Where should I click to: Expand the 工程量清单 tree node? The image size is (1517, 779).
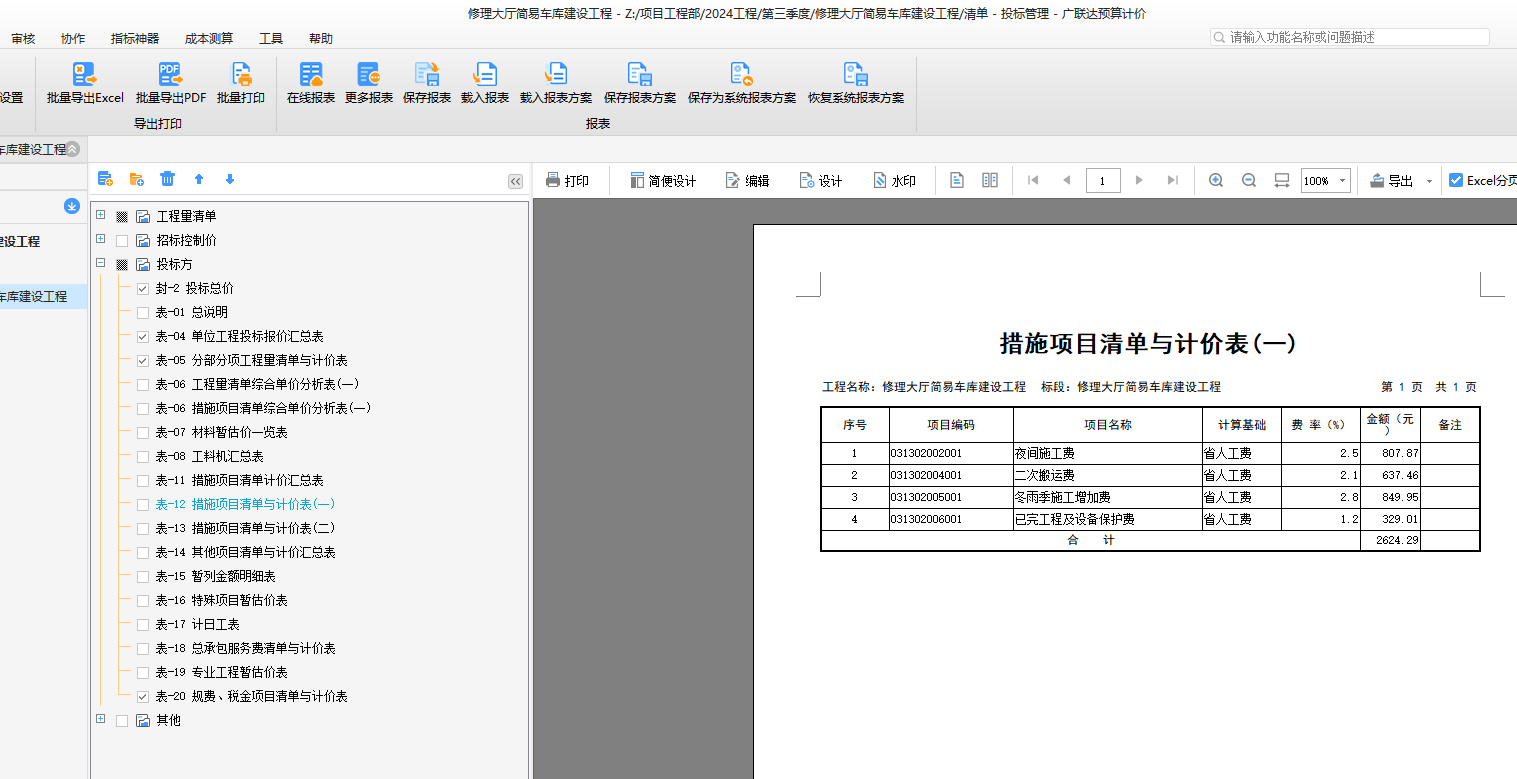coord(100,215)
